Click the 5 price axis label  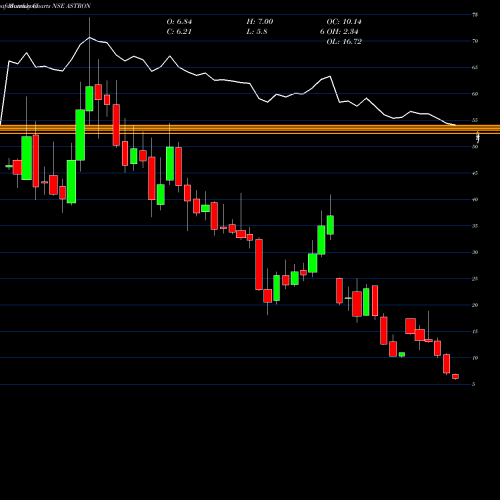(x=474, y=384)
